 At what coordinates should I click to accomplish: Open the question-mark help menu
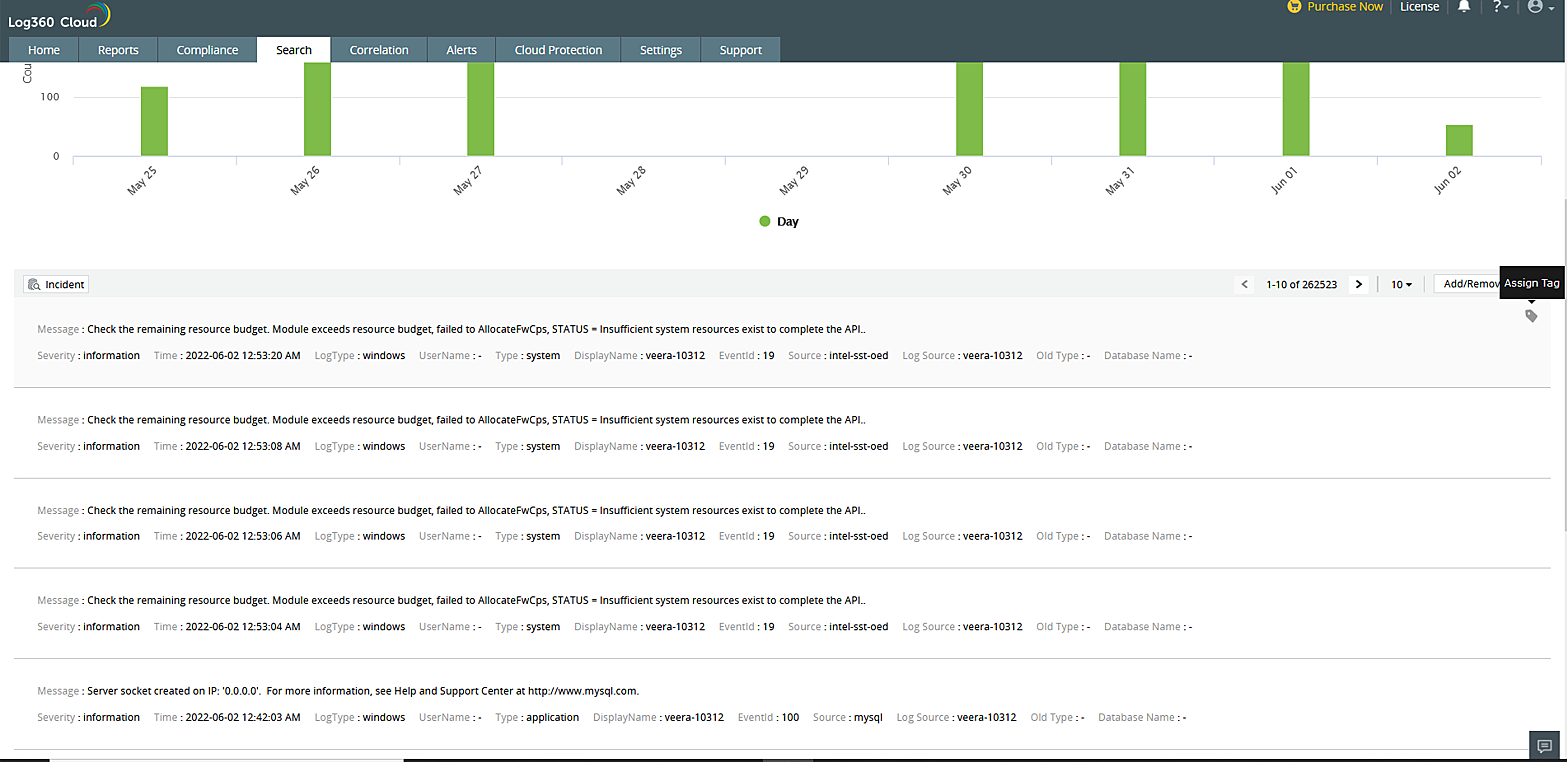click(x=1501, y=7)
